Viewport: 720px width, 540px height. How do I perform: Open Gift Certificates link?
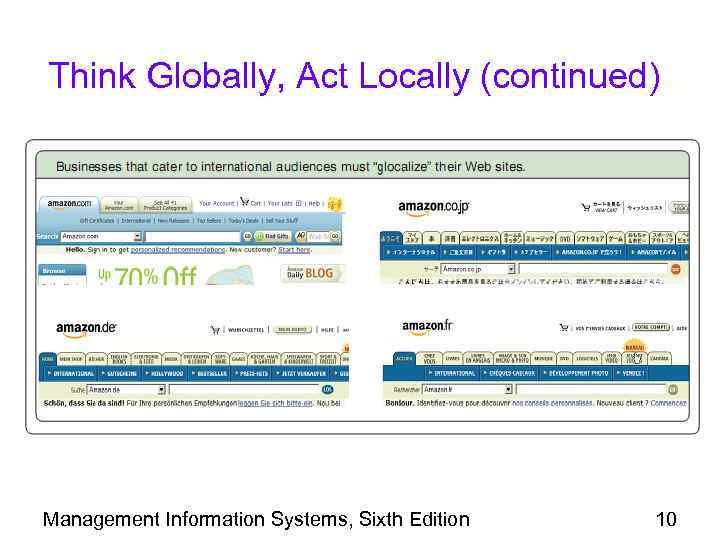(x=97, y=220)
